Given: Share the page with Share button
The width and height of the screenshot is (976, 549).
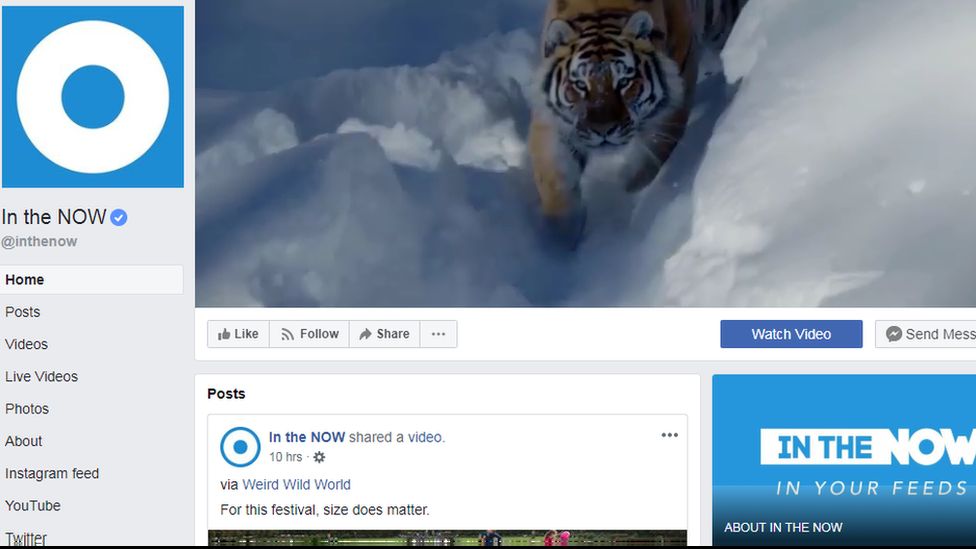Looking at the screenshot, I should pyautogui.click(x=385, y=334).
